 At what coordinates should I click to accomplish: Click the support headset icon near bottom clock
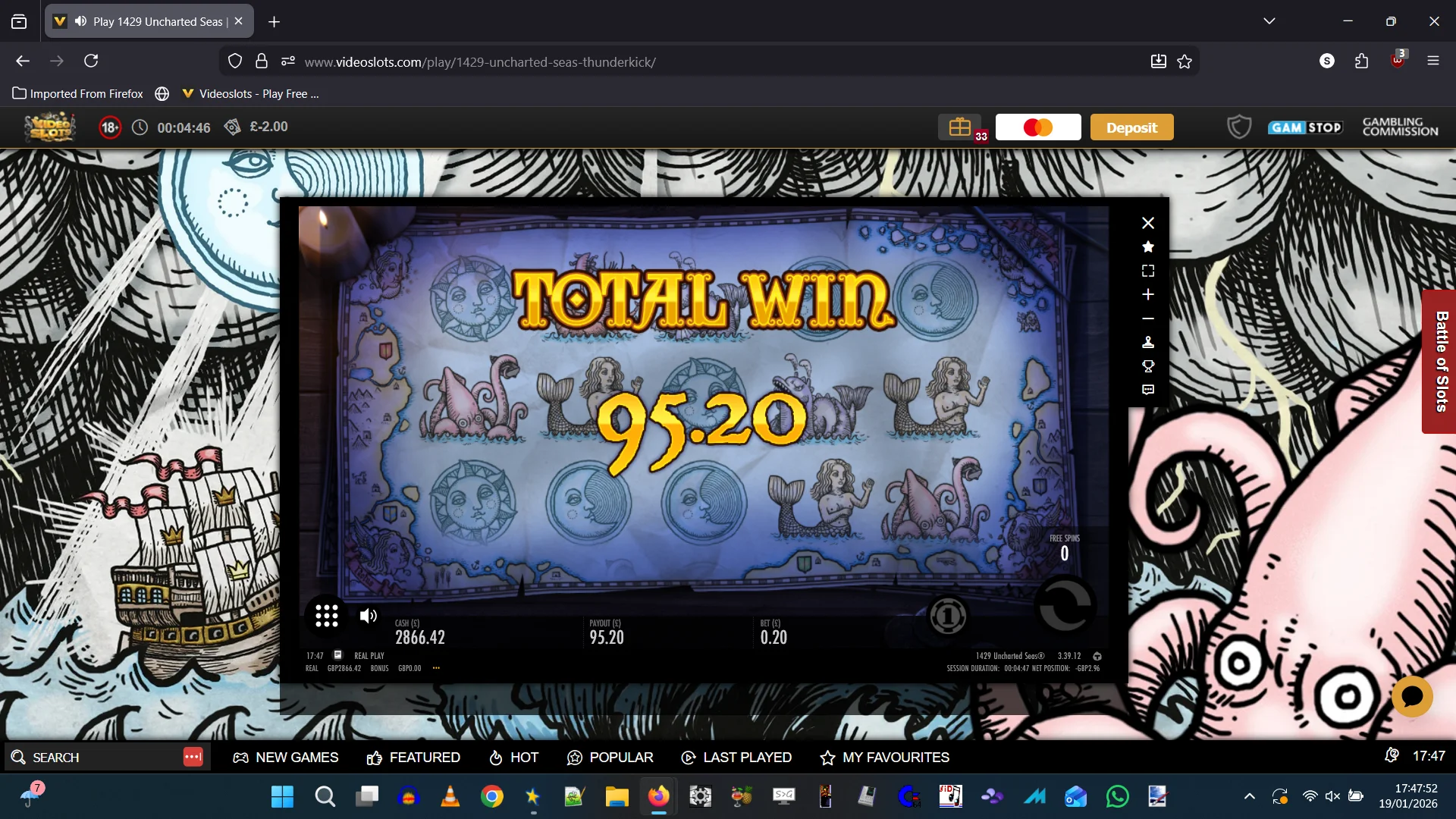click(x=1392, y=755)
